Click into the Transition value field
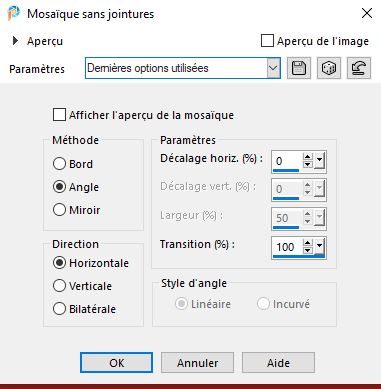 pos(287,247)
